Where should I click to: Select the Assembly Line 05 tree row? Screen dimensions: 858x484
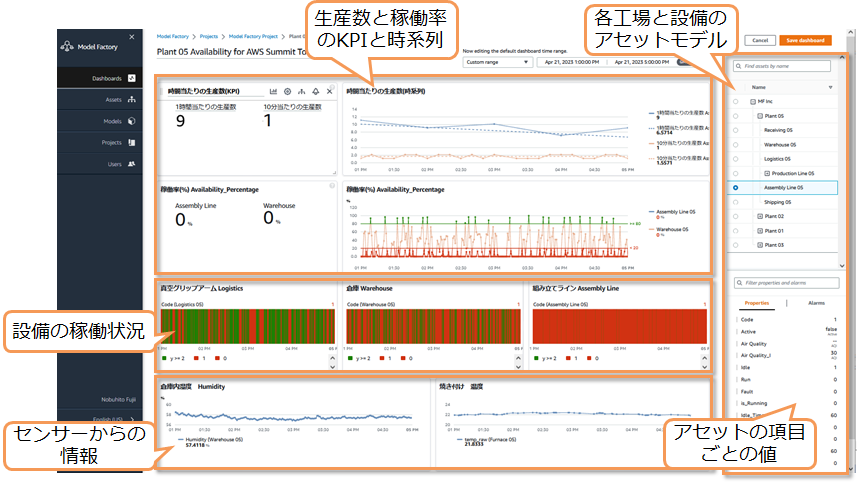click(x=782, y=188)
